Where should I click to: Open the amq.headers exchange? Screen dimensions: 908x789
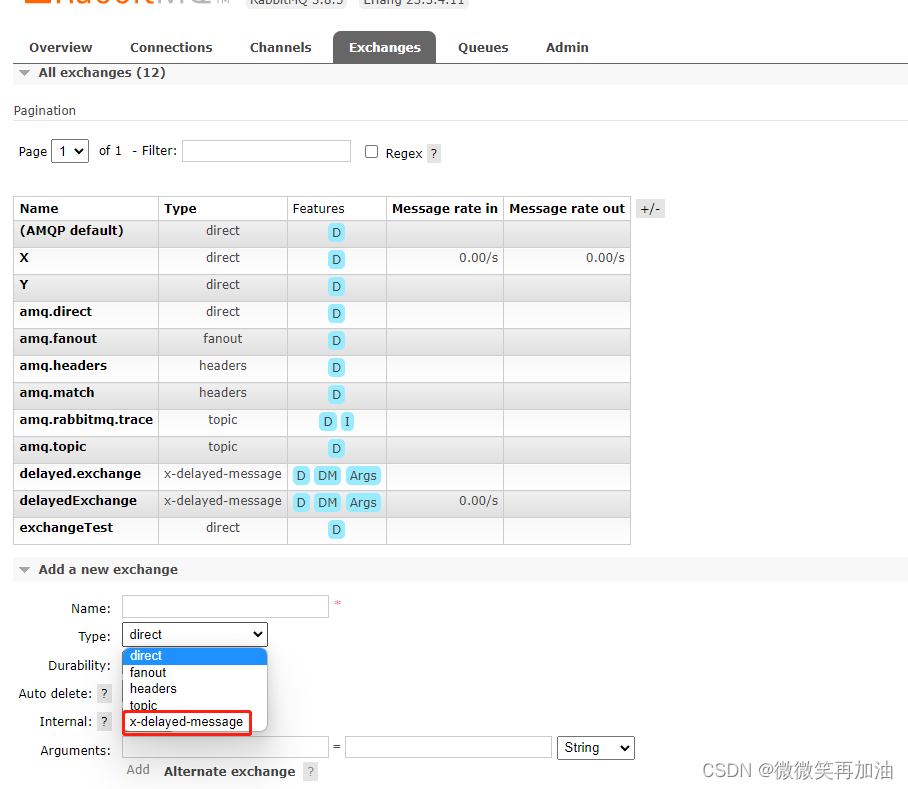[63, 366]
